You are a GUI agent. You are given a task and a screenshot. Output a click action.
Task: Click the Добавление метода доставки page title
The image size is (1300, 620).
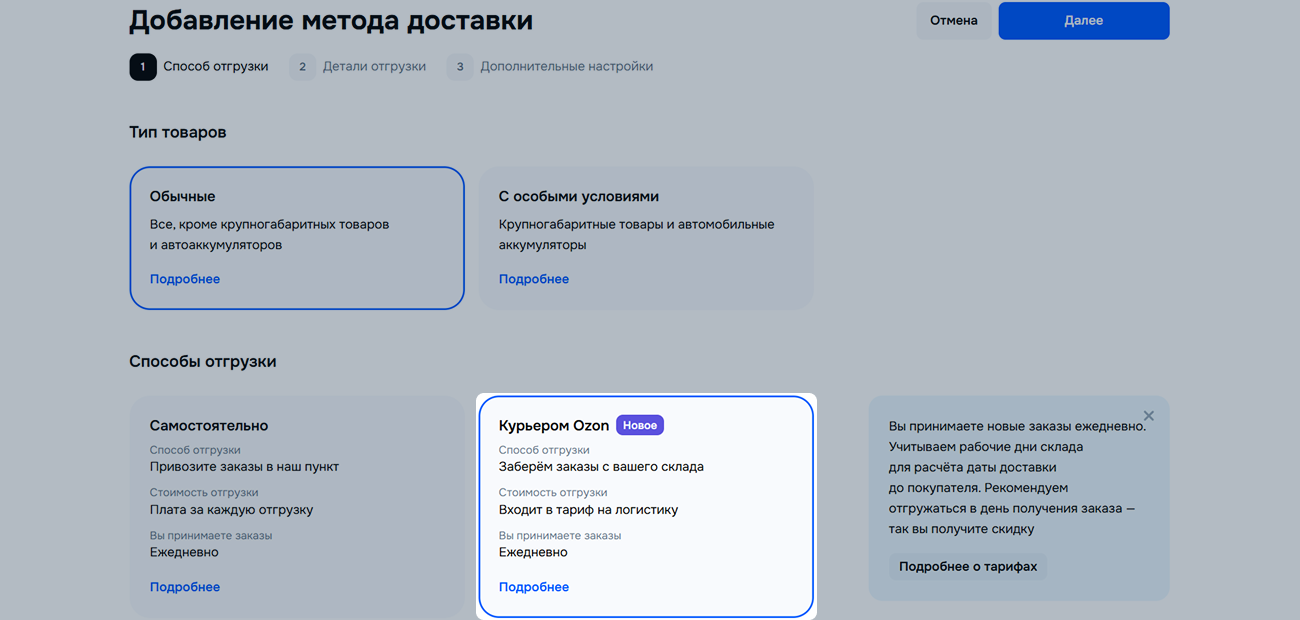tap(331, 21)
